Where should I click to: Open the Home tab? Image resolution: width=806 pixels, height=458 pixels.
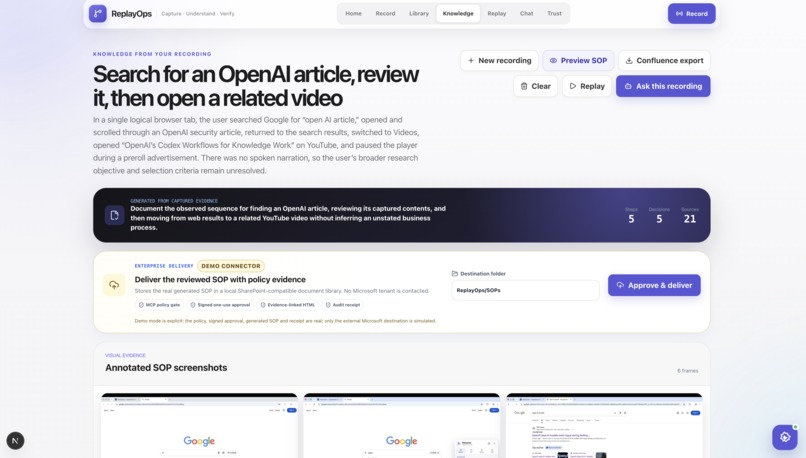[353, 14]
